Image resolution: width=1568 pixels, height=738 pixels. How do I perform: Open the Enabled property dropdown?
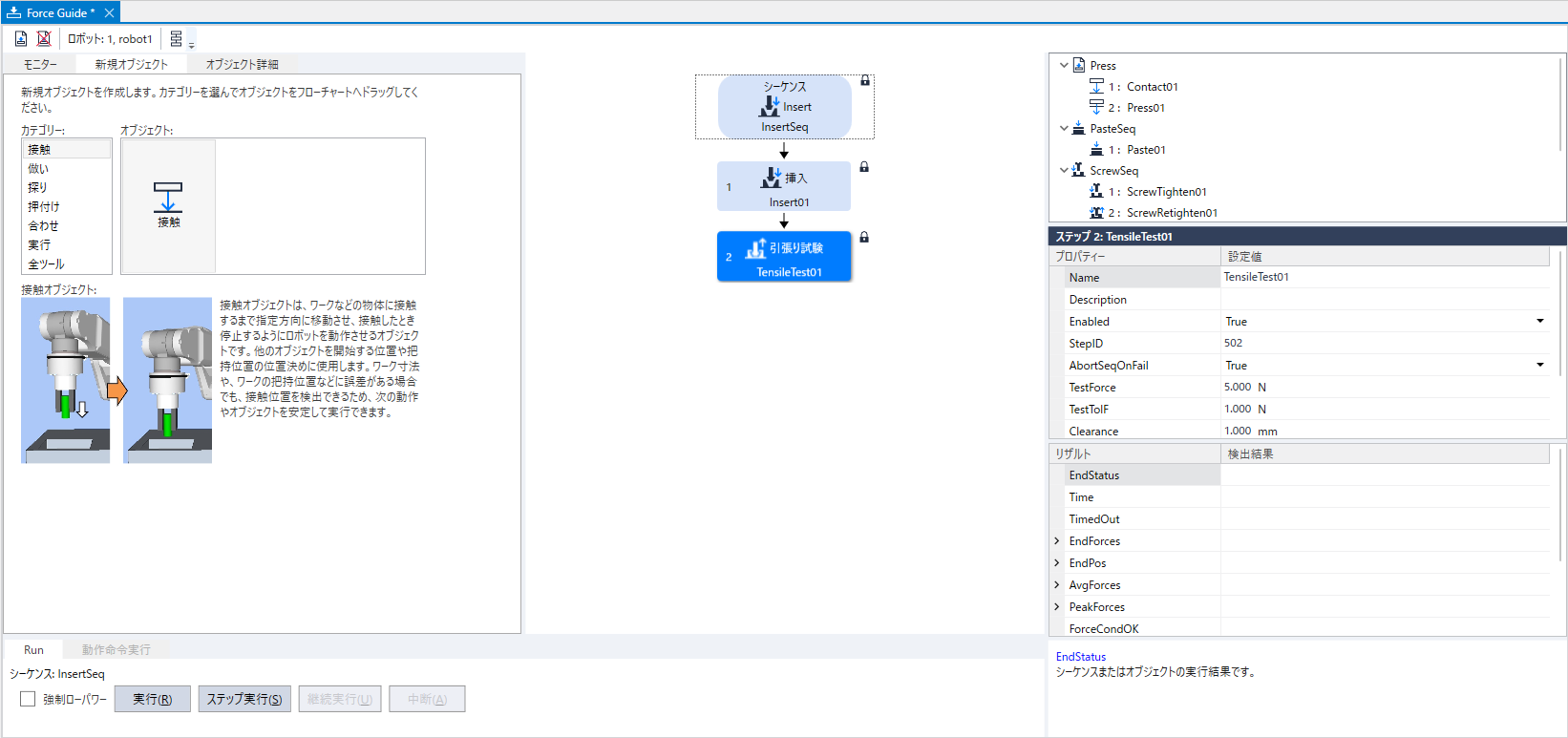tap(1539, 322)
